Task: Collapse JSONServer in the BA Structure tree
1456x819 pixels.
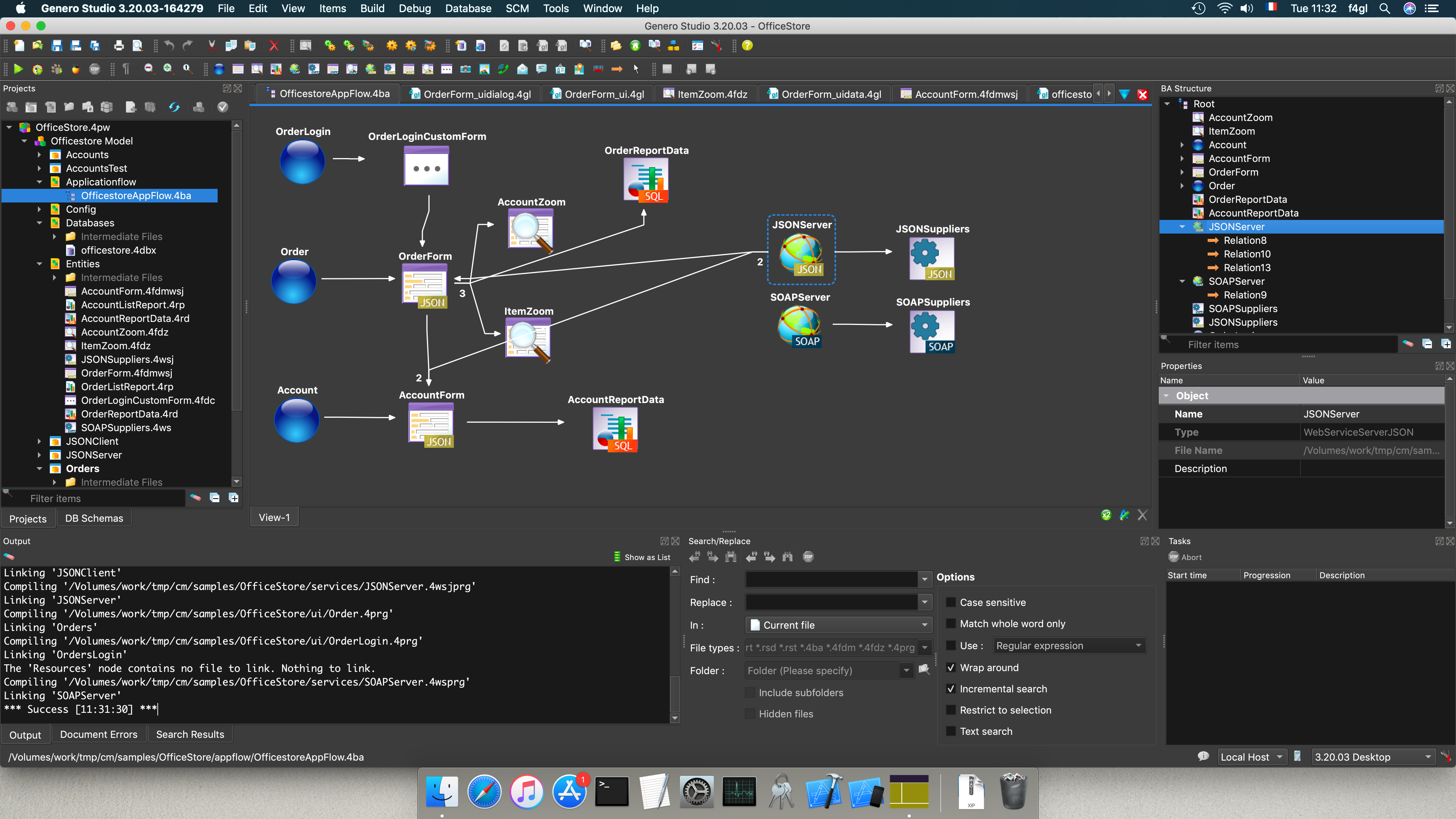Action: click(1182, 227)
